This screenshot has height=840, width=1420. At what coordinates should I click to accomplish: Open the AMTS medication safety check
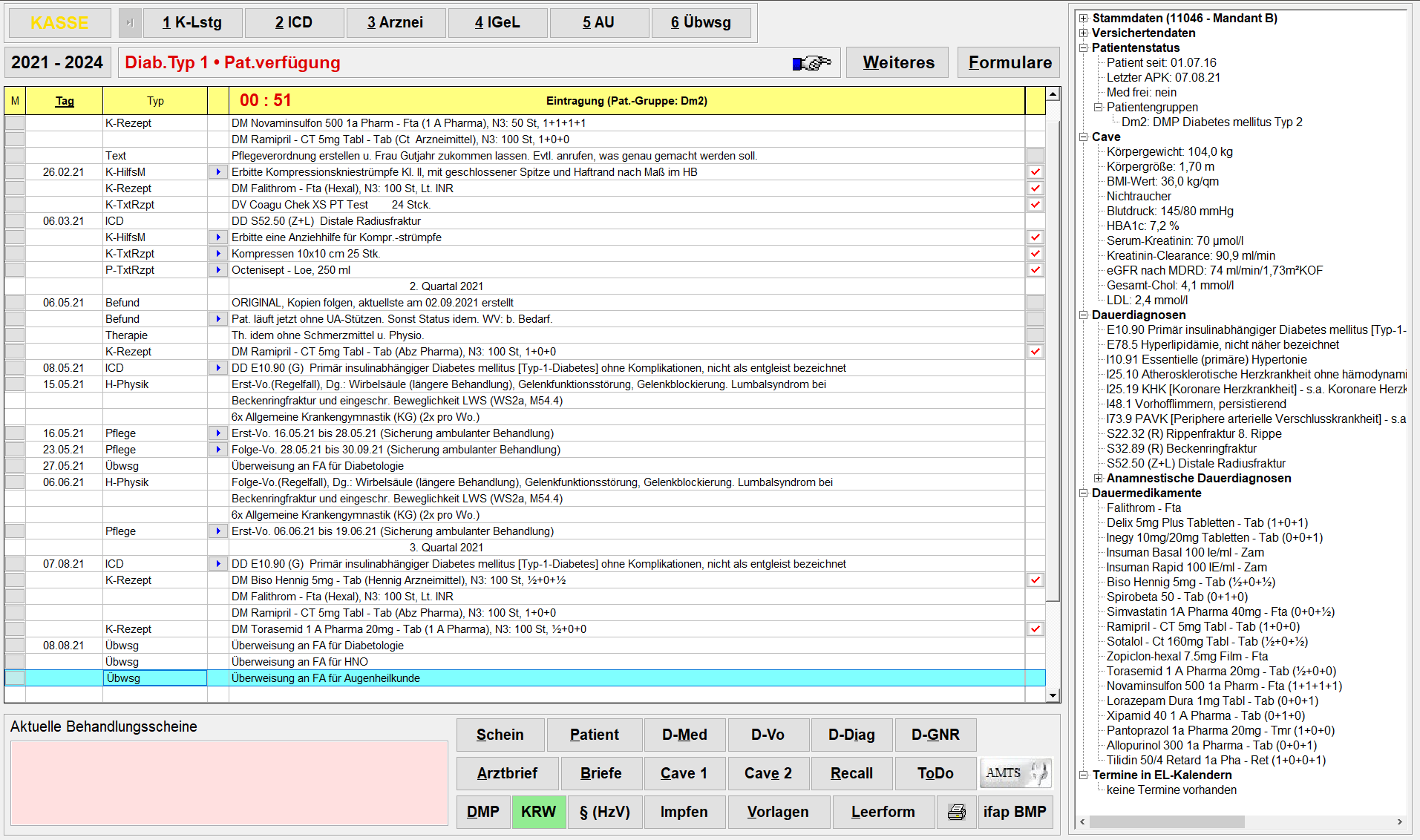[x=1015, y=773]
